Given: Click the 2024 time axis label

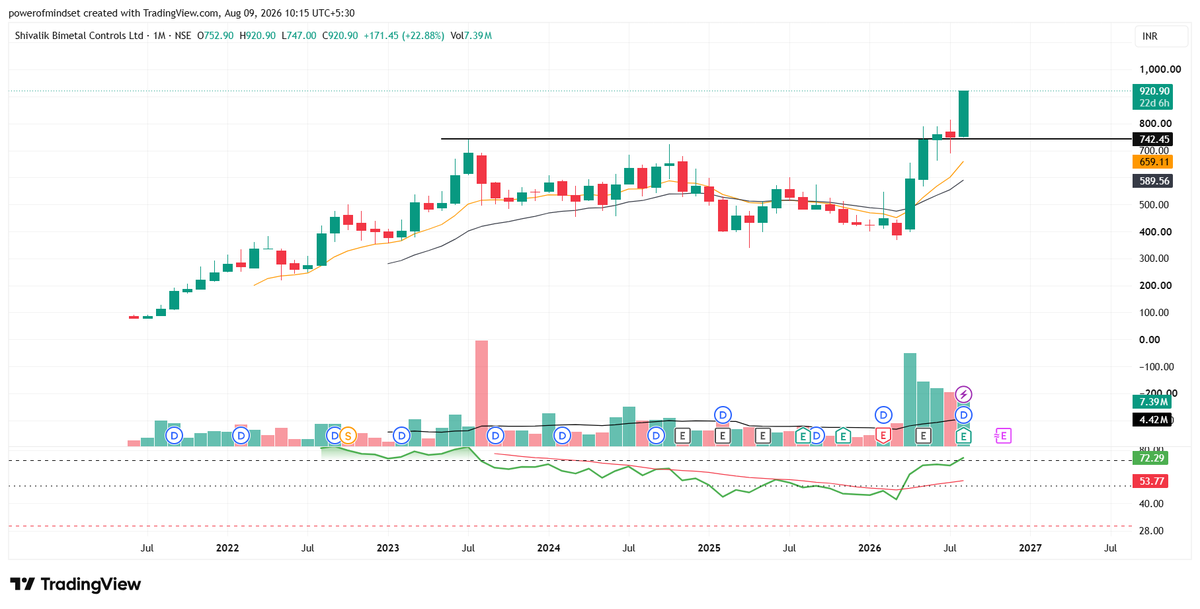Looking at the screenshot, I should coord(548,548).
